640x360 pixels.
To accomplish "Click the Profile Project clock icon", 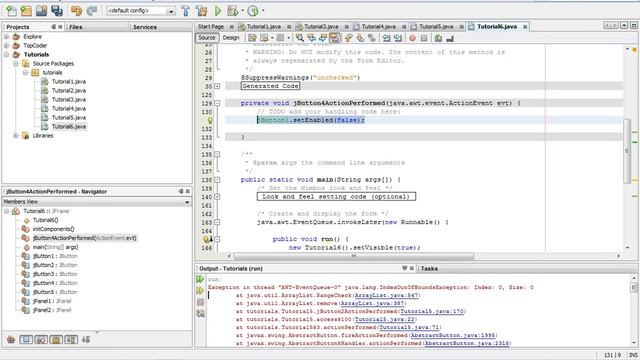I will click(253, 11).
